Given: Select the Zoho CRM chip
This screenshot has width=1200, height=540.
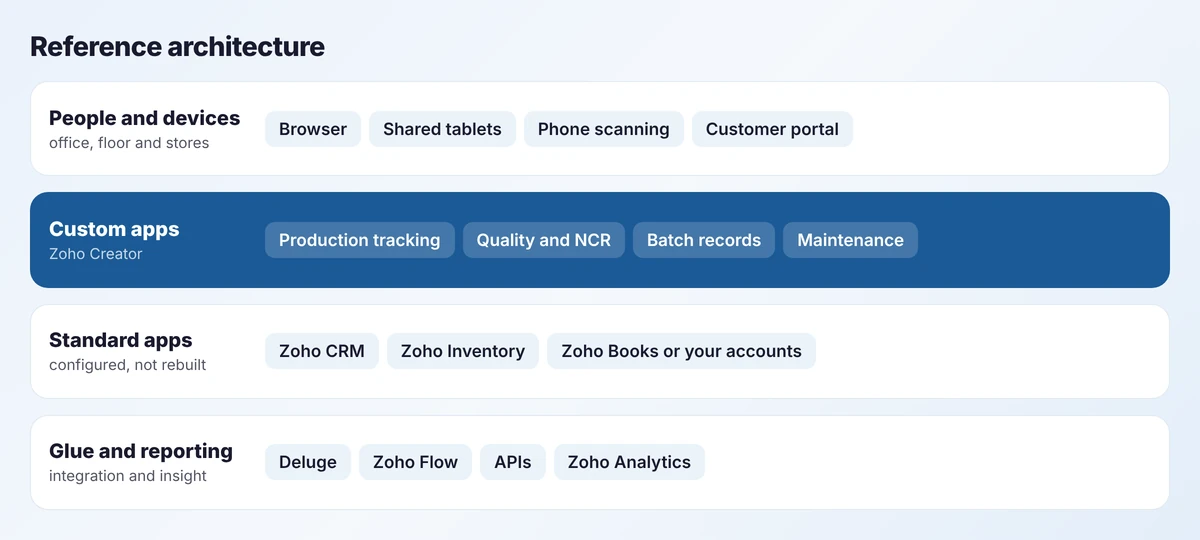Looking at the screenshot, I should (322, 351).
